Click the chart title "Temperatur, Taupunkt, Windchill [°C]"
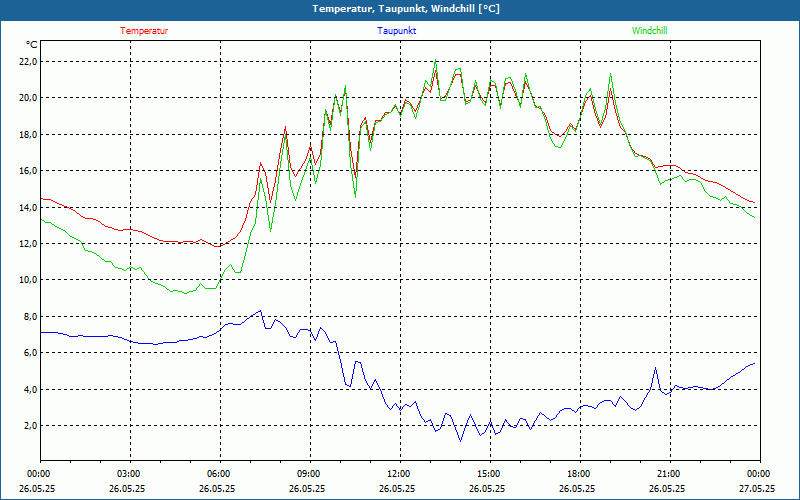The image size is (800, 500). [x=406, y=9]
